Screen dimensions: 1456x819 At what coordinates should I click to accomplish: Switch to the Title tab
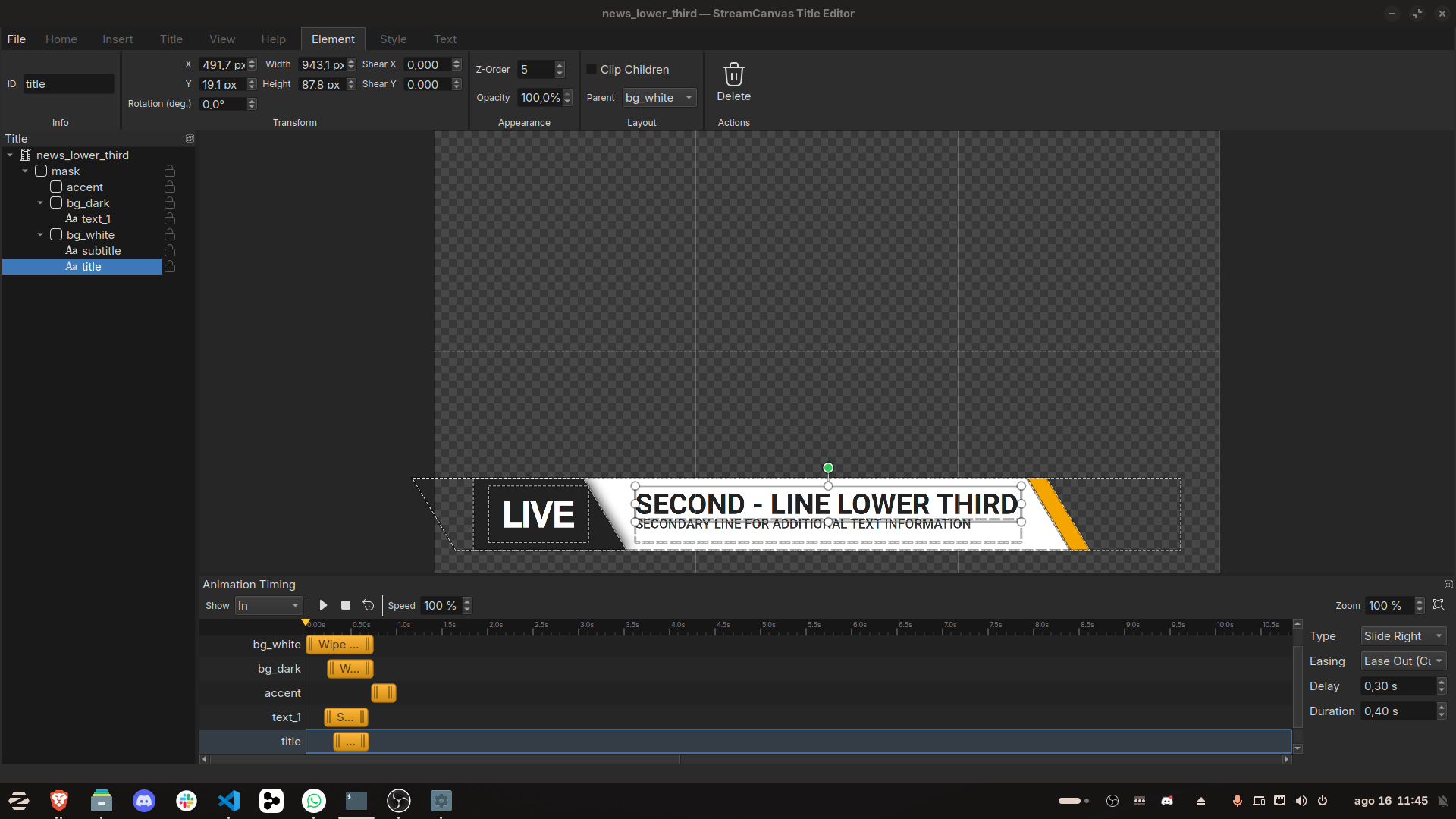point(171,39)
